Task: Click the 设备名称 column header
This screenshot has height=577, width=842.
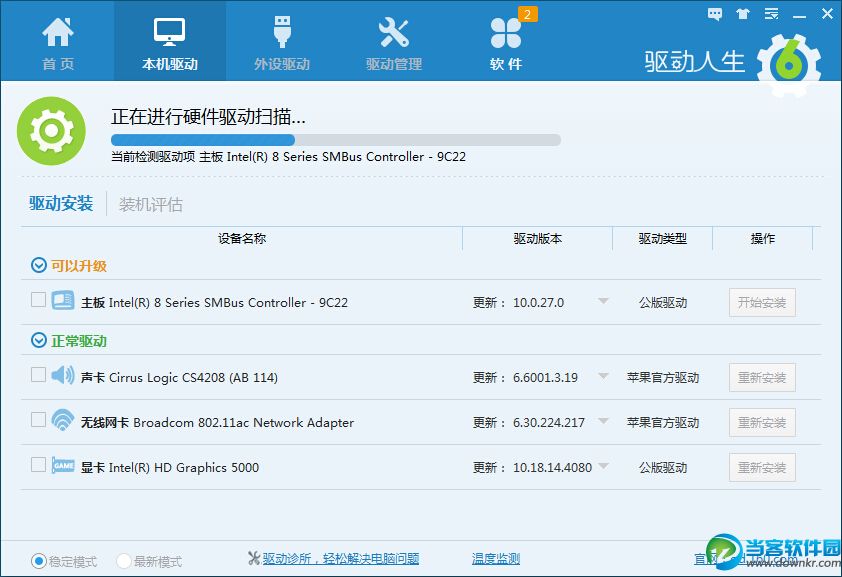Action: point(242,238)
